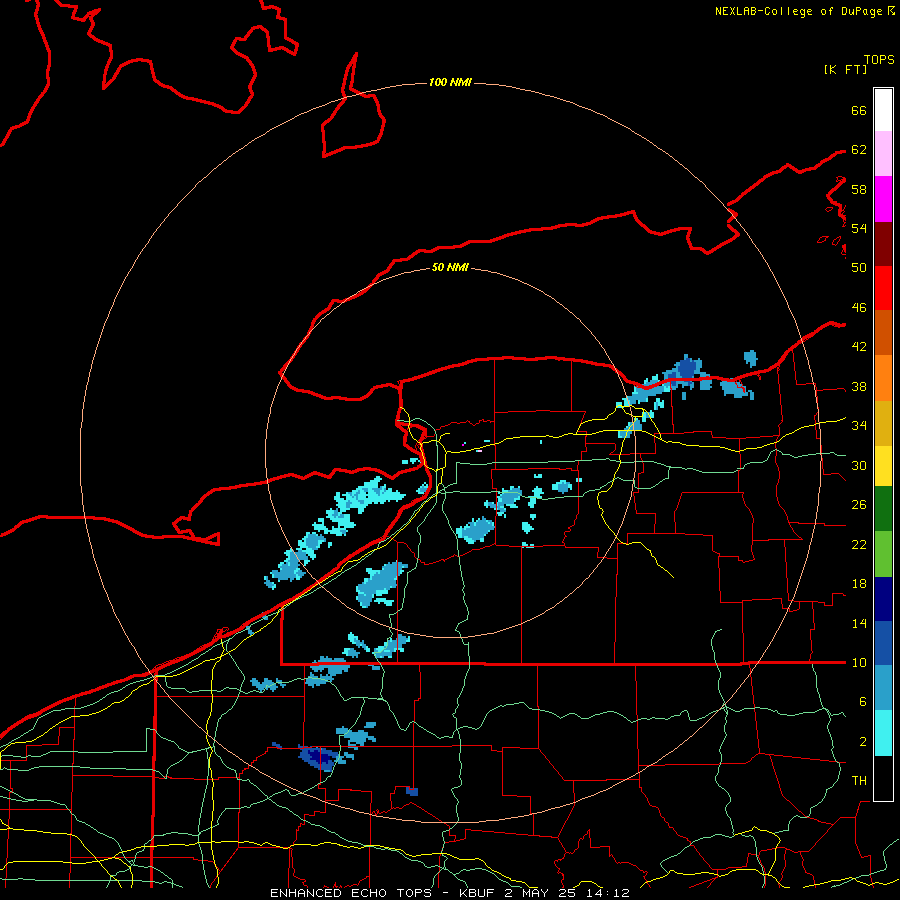Image resolution: width=900 pixels, height=900 pixels.
Task: Click the '58' legend value
Action: 859,189
